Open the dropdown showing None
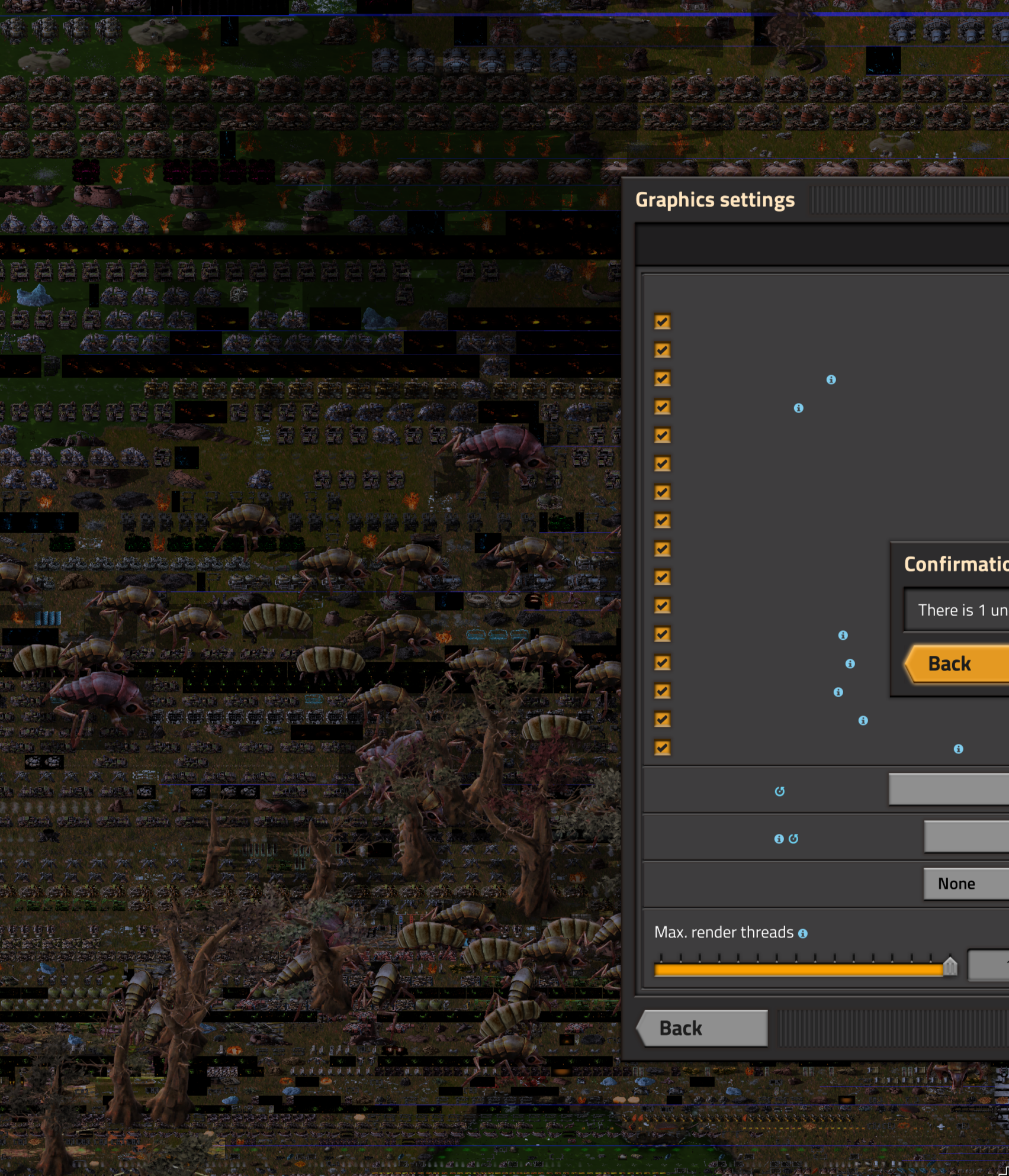 point(966,884)
